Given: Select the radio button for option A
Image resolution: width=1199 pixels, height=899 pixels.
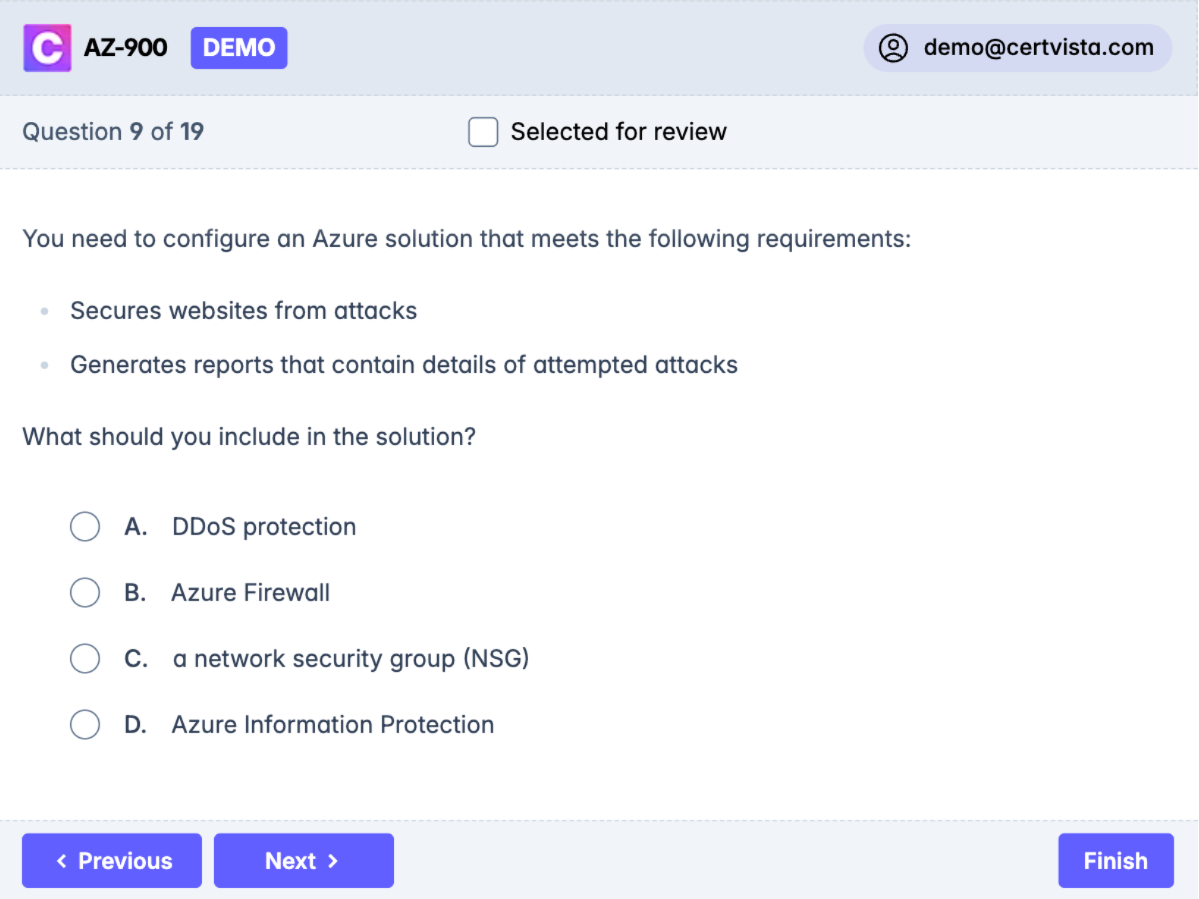Looking at the screenshot, I should click(85, 527).
